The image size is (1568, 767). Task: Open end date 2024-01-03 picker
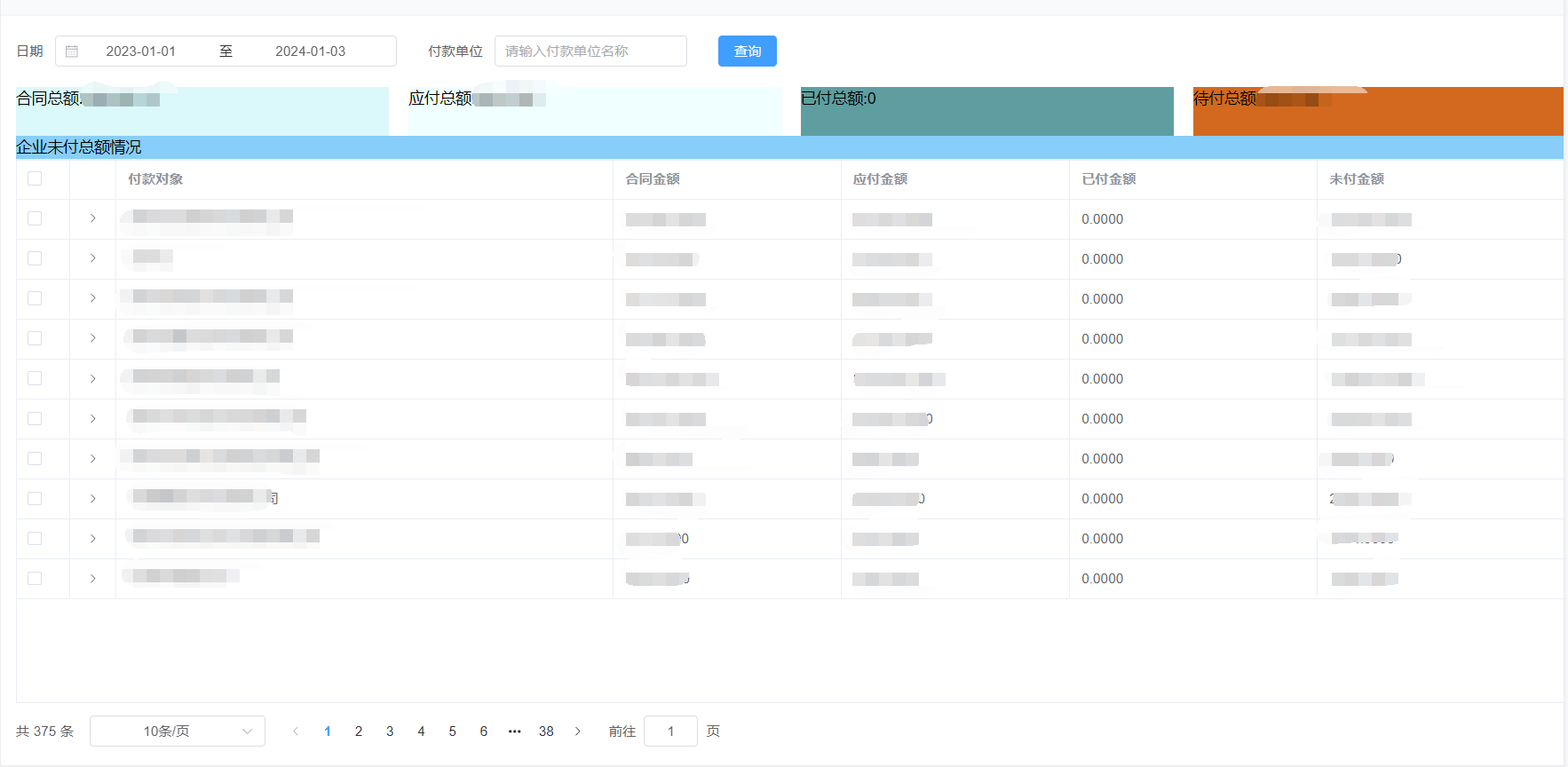point(310,51)
